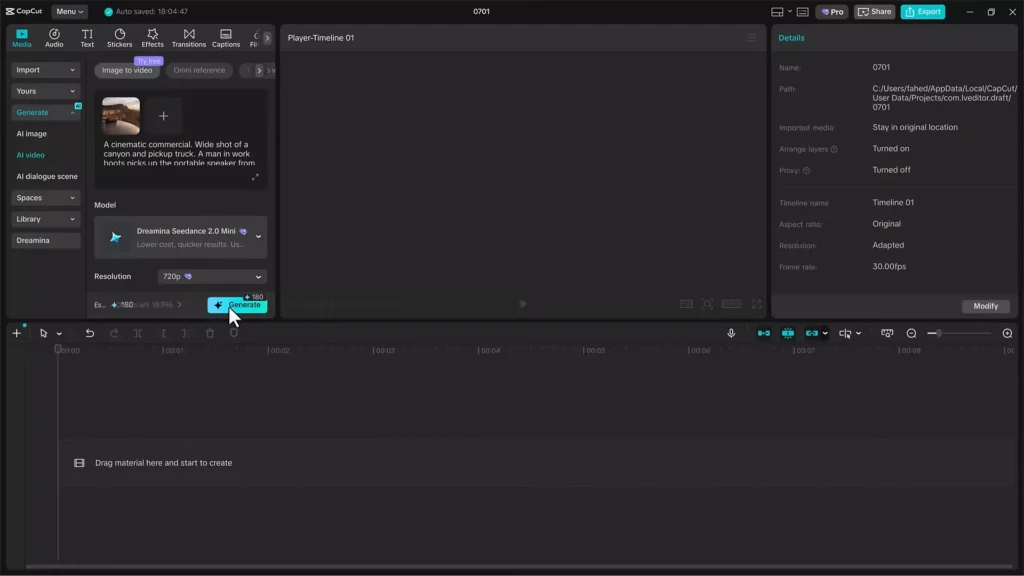Redo the last undone action

114,334
